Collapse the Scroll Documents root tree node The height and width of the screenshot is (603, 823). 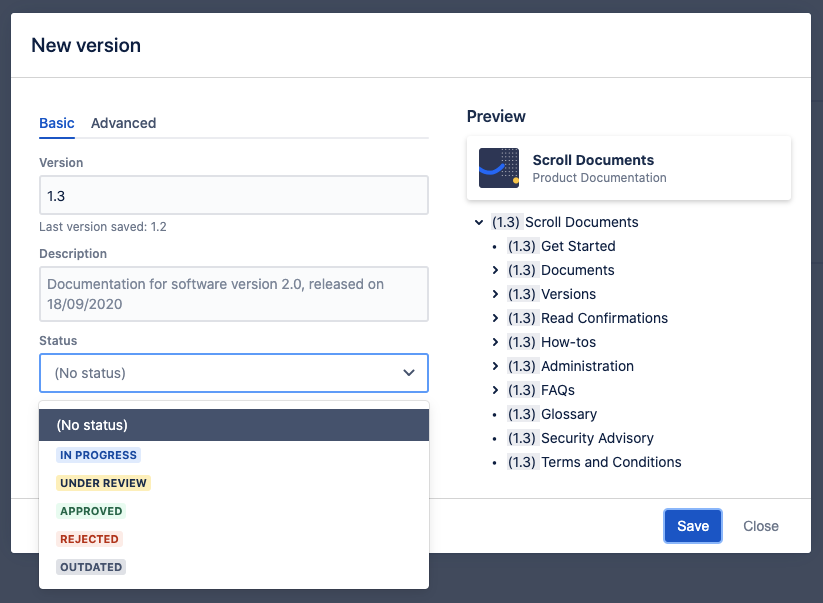coord(479,222)
